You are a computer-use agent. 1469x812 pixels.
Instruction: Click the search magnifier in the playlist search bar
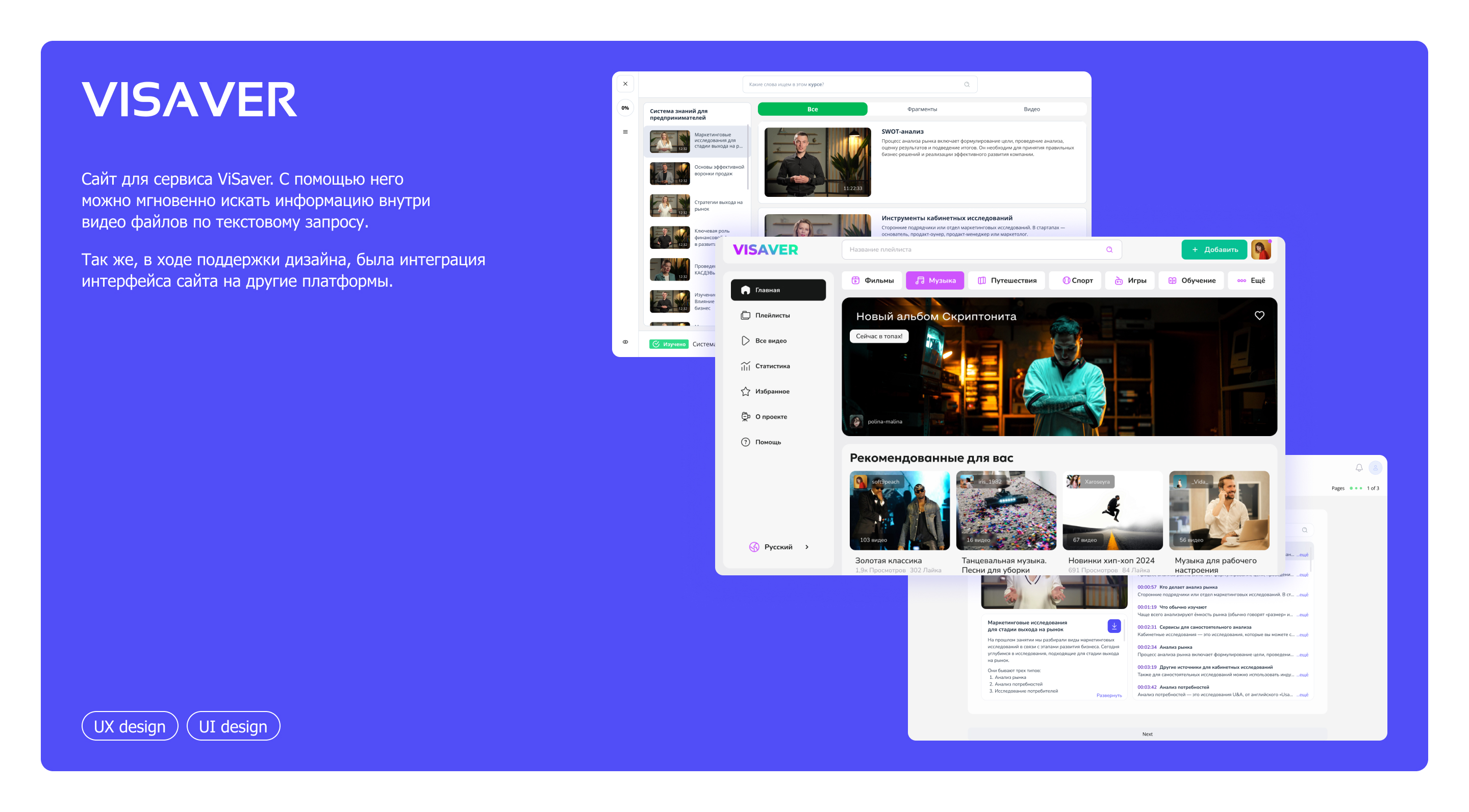[x=1109, y=249]
